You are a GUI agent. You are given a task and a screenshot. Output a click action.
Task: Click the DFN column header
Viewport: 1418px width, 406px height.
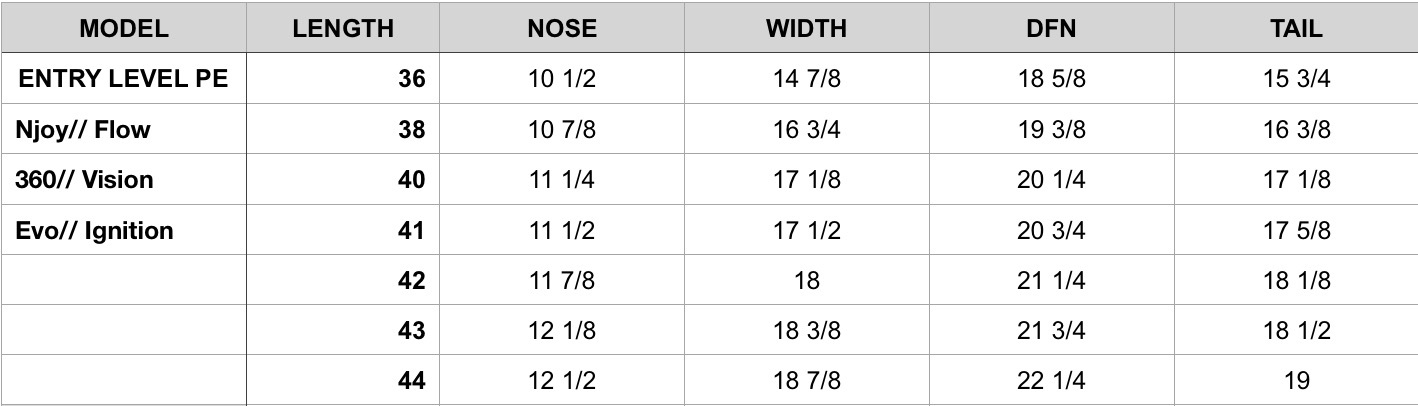(x=1051, y=28)
